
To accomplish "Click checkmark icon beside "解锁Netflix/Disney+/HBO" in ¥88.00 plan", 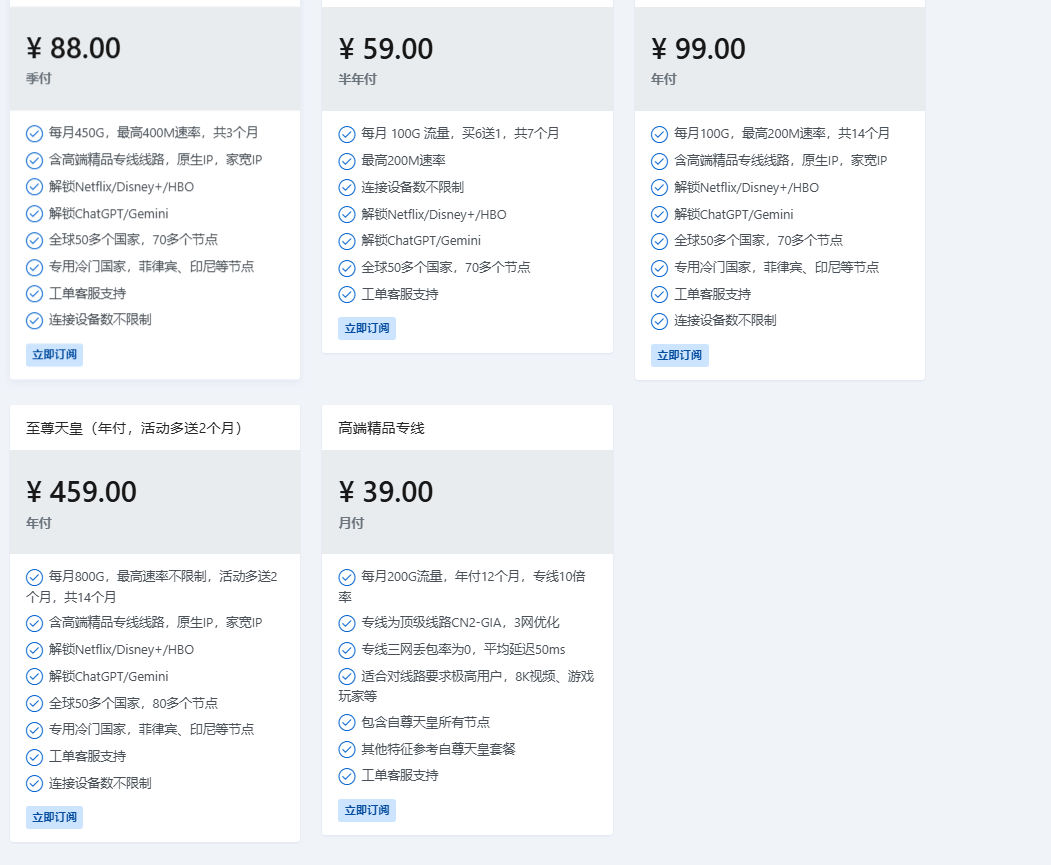I will [x=32, y=187].
